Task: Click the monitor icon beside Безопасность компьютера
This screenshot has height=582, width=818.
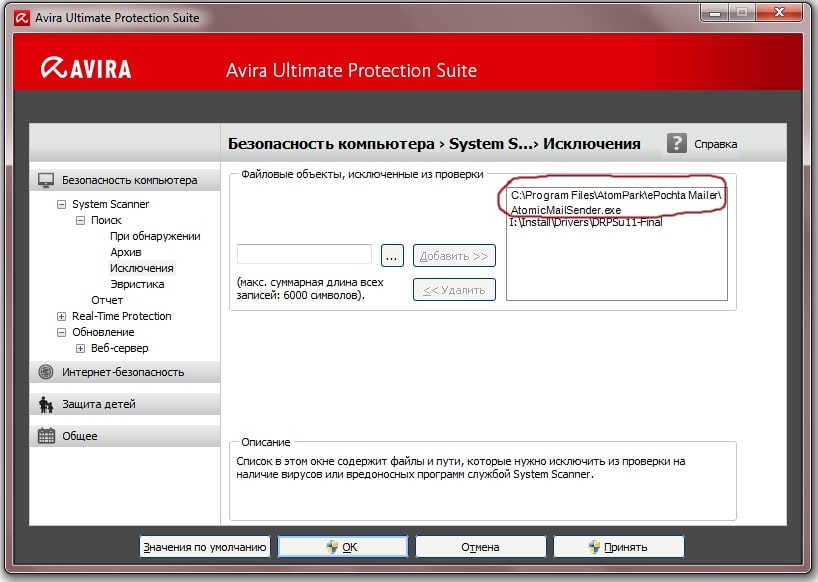Action: pos(46,180)
